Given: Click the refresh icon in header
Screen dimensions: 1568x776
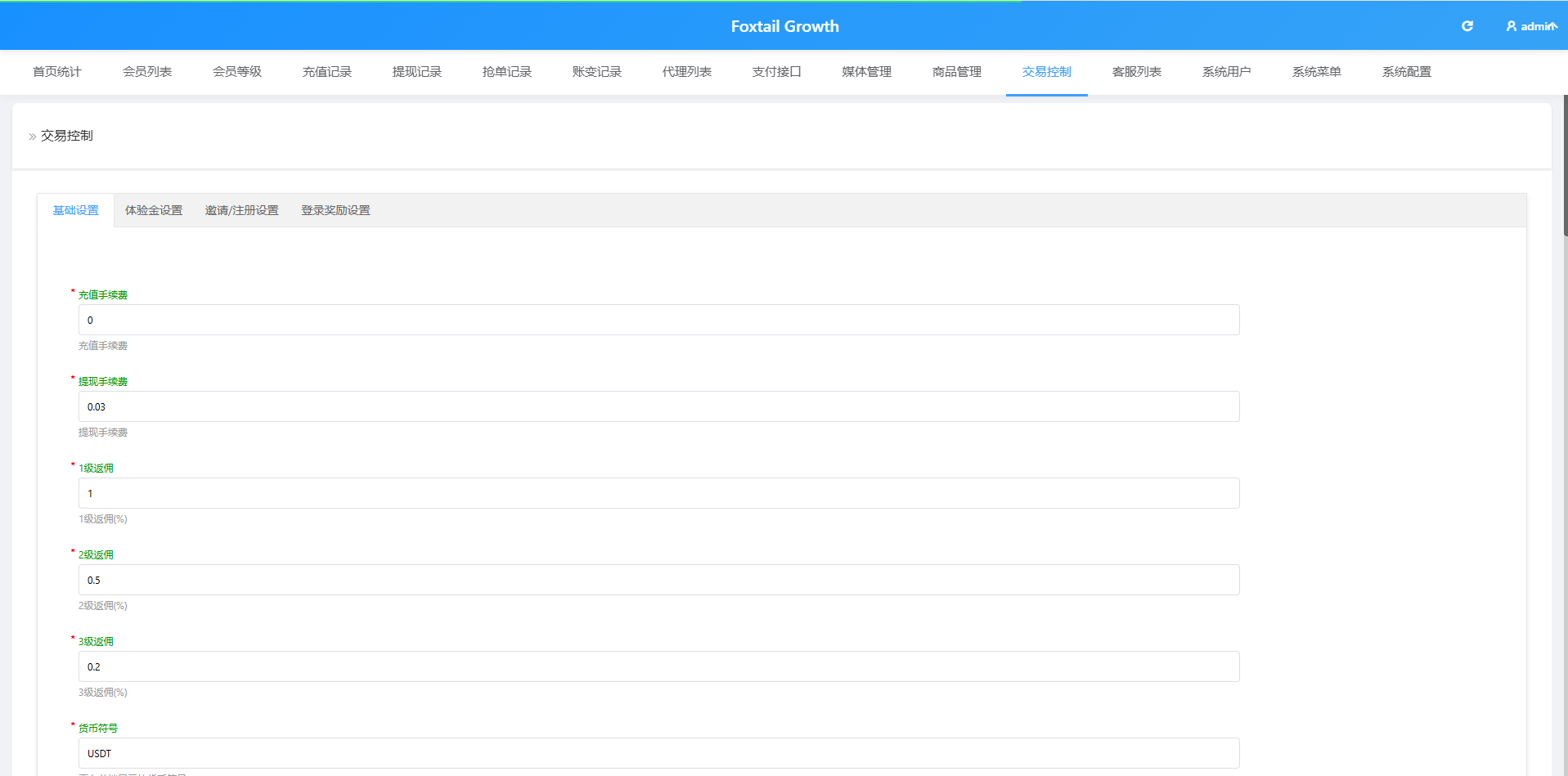Looking at the screenshot, I should coord(1467,26).
